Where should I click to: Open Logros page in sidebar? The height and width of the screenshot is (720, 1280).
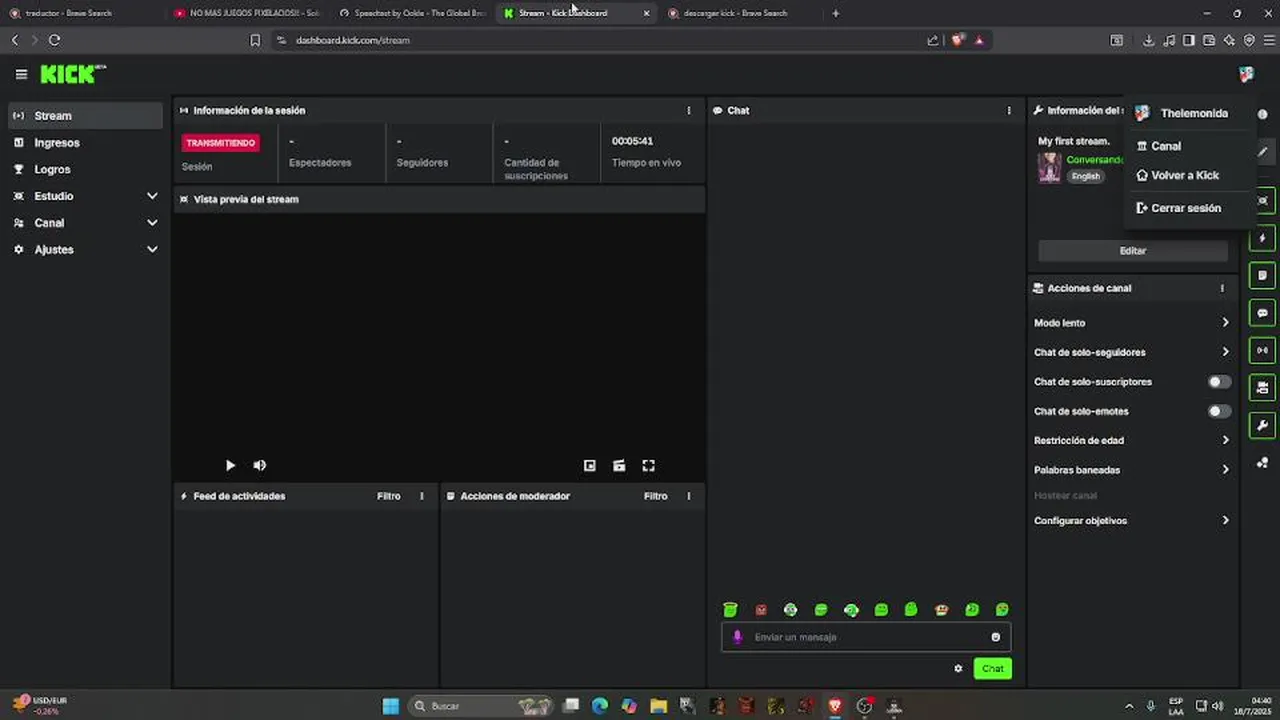(x=85, y=170)
